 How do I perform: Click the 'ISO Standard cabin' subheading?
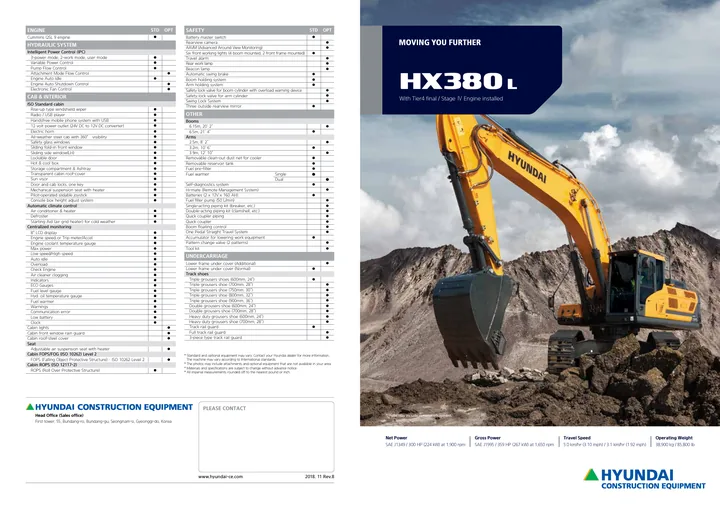point(101,104)
